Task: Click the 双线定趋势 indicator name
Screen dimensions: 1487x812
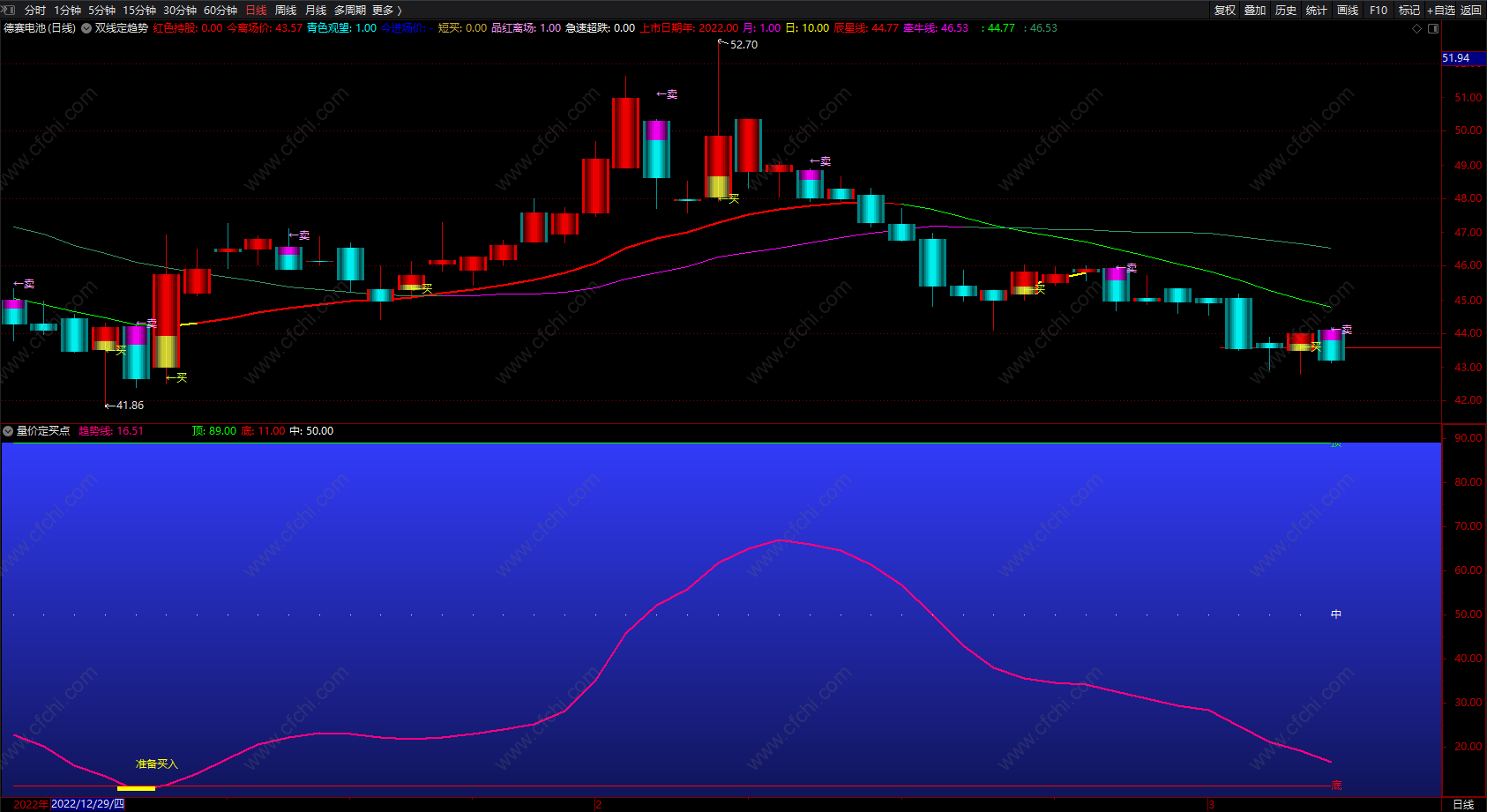Action: [122, 28]
